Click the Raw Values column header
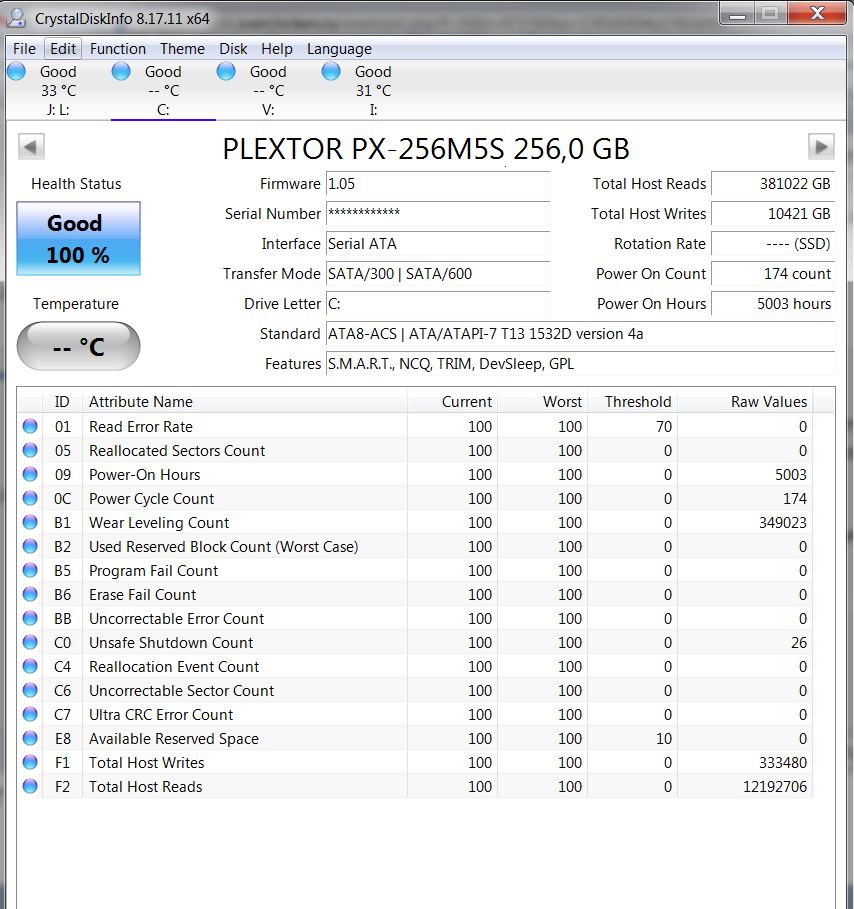Viewport: 854px width, 909px height. pos(745,401)
